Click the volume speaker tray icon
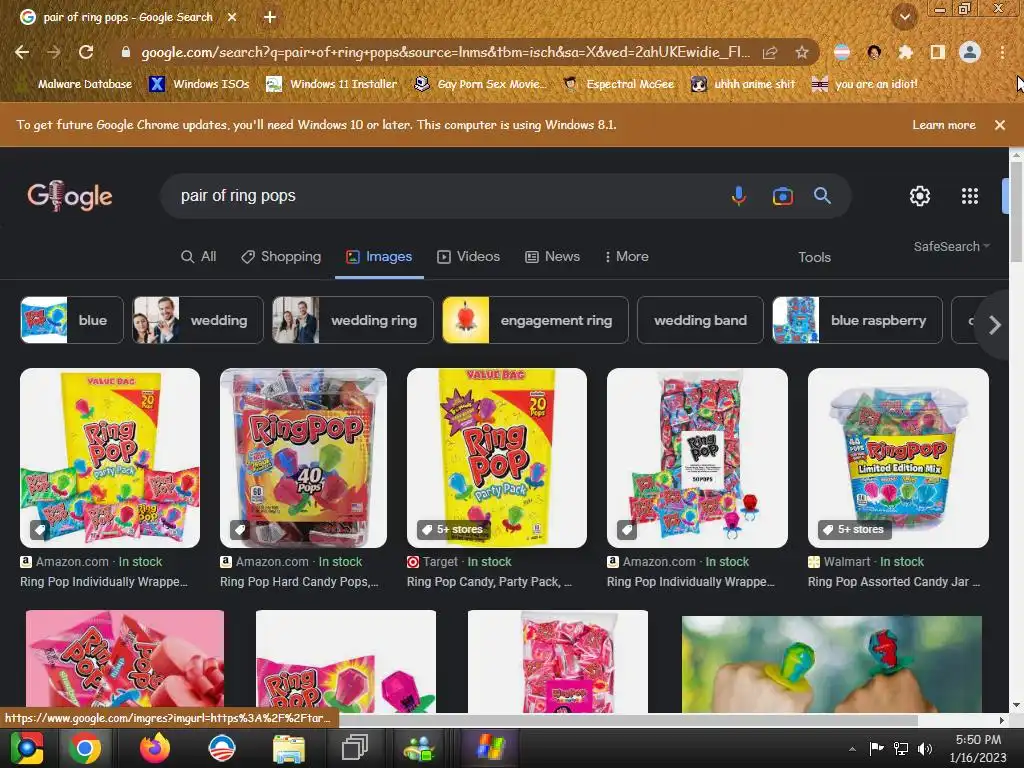Image resolution: width=1024 pixels, height=768 pixels. click(x=925, y=748)
